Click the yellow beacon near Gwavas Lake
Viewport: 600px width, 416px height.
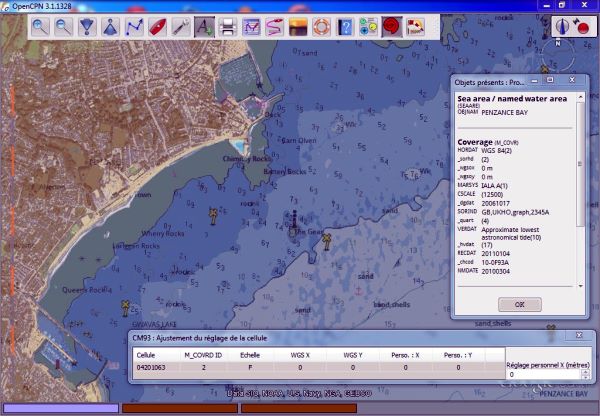click(125, 308)
